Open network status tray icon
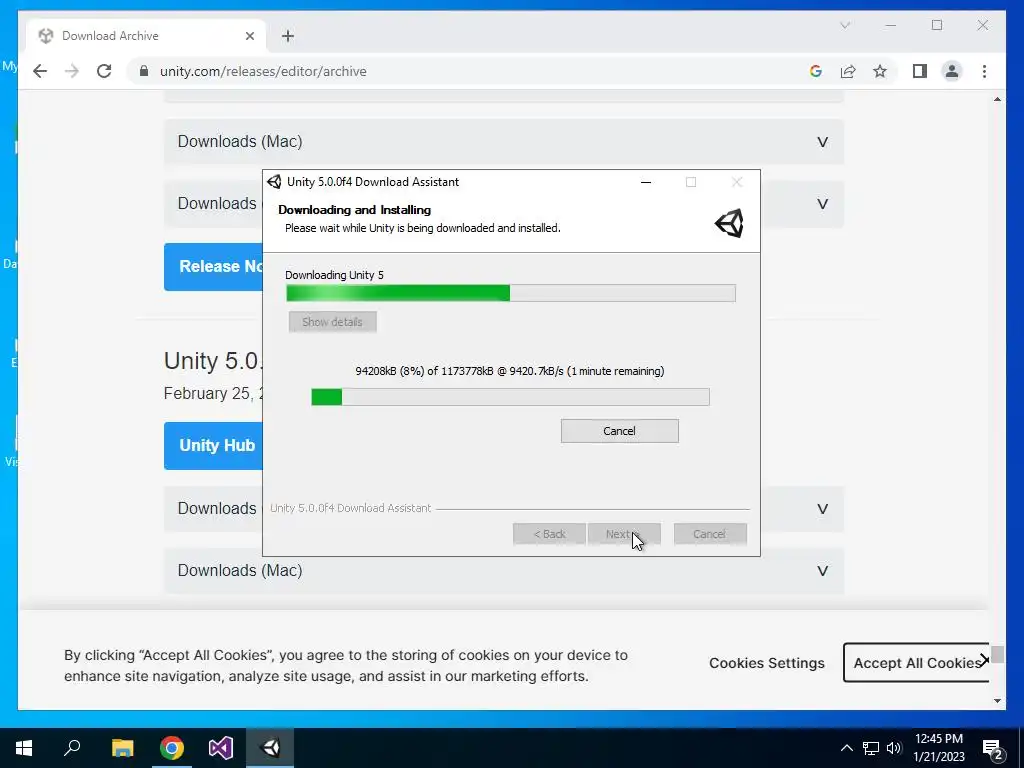 871,748
